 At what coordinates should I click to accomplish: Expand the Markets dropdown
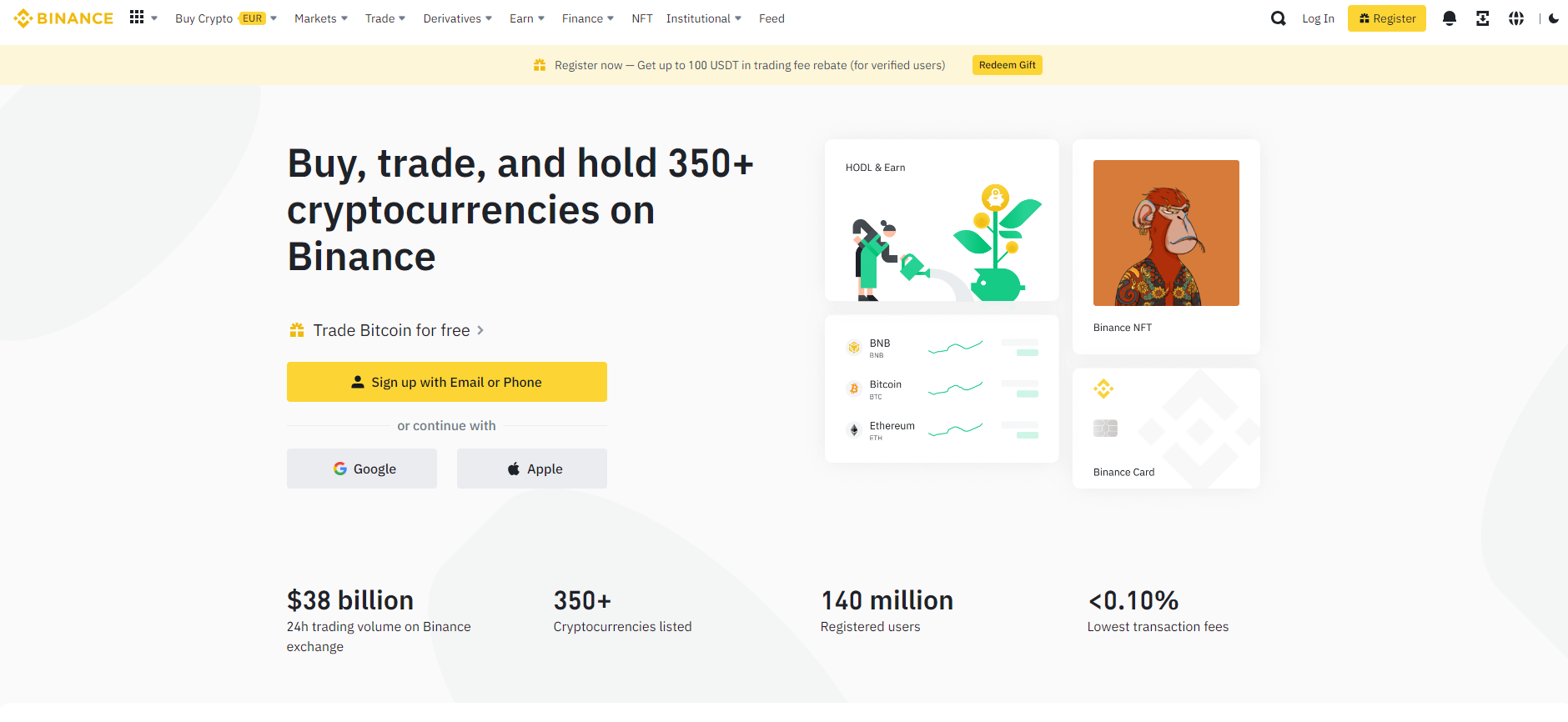tap(321, 18)
